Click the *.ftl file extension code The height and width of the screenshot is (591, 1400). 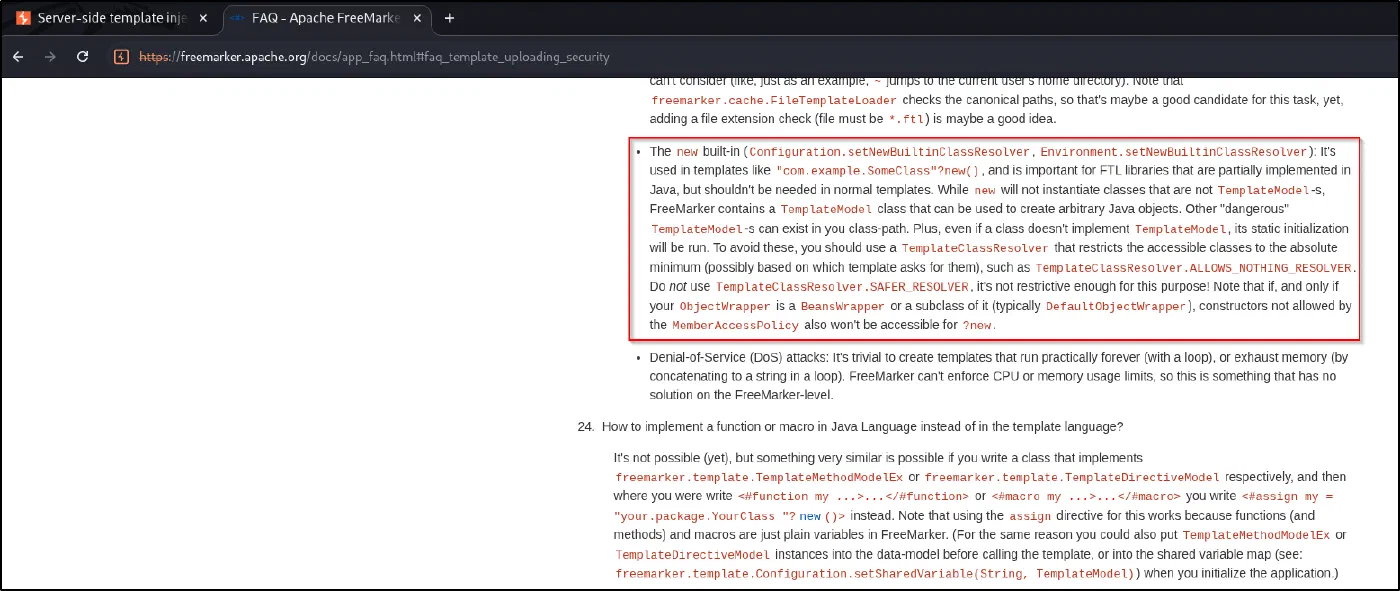pos(908,119)
